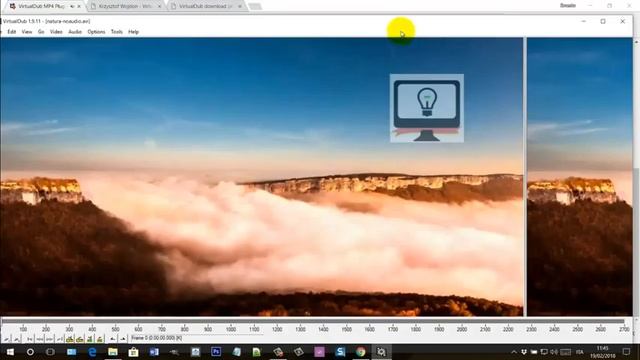640x360 pixels.
Task: Expand the hidden system tray icons
Action: coord(514,352)
